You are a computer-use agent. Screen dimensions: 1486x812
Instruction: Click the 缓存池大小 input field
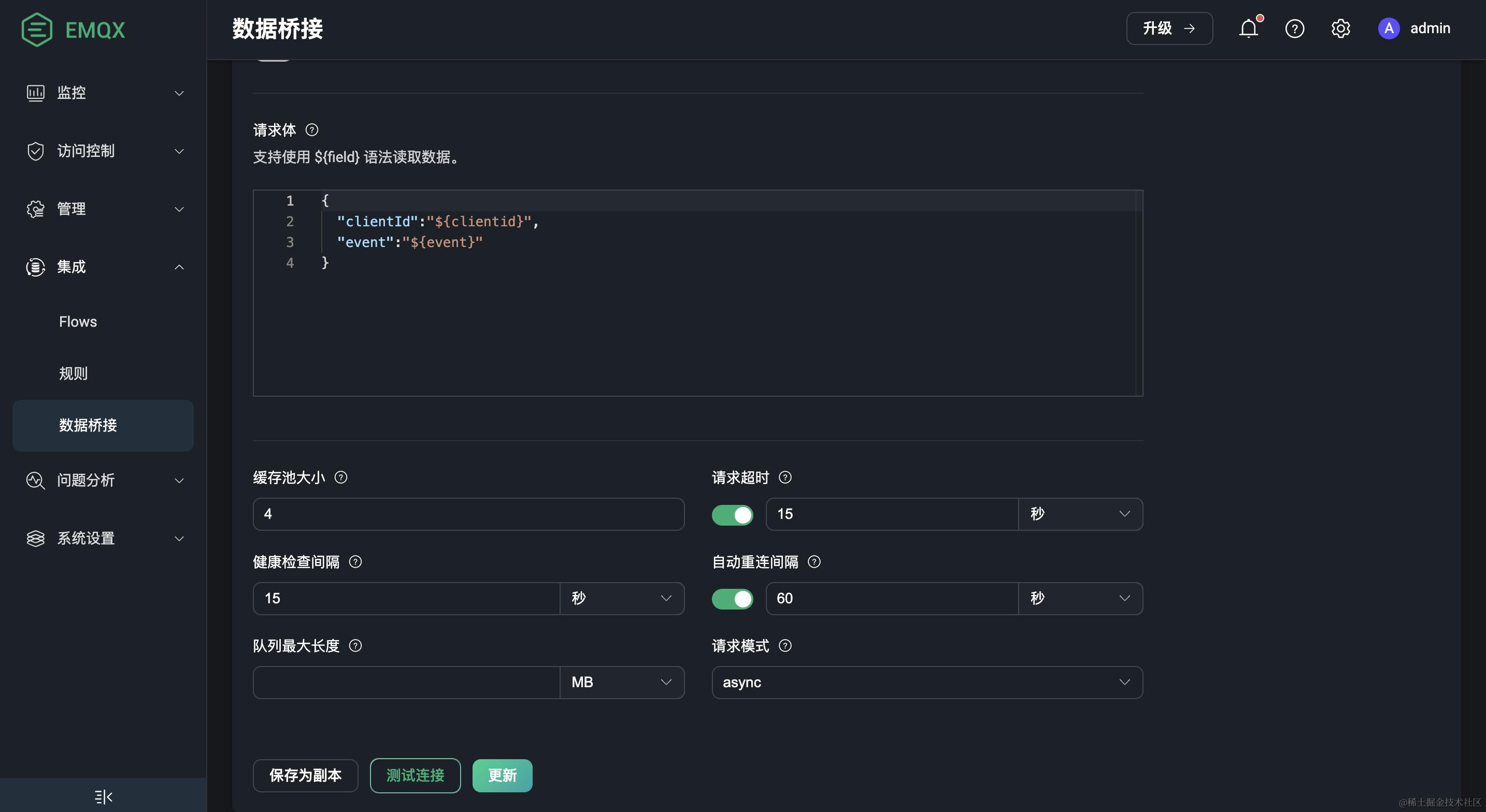[468, 514]
